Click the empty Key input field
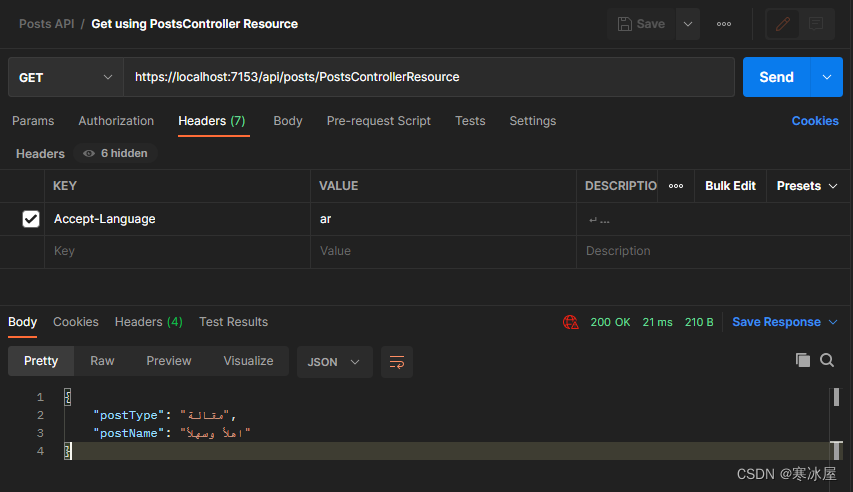 [177, 251]
